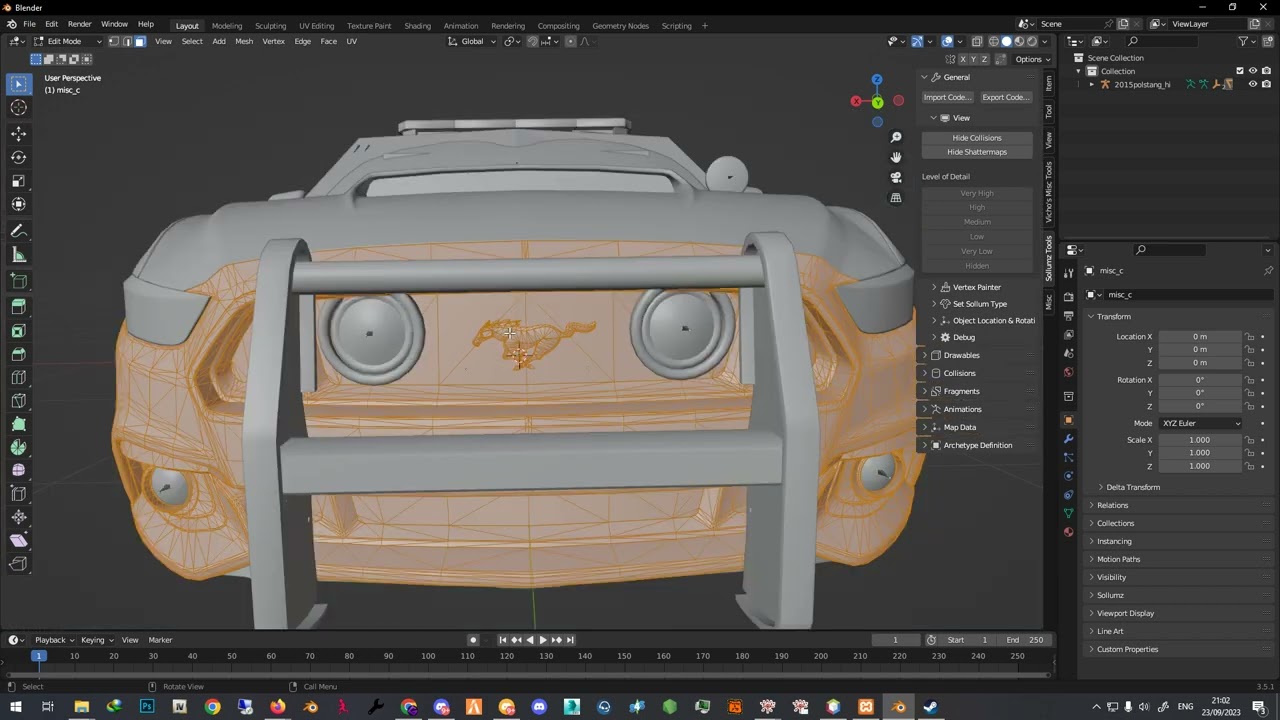
Task: Open Photoshop from the Windows taskbar
Action: tap(147, 707)
